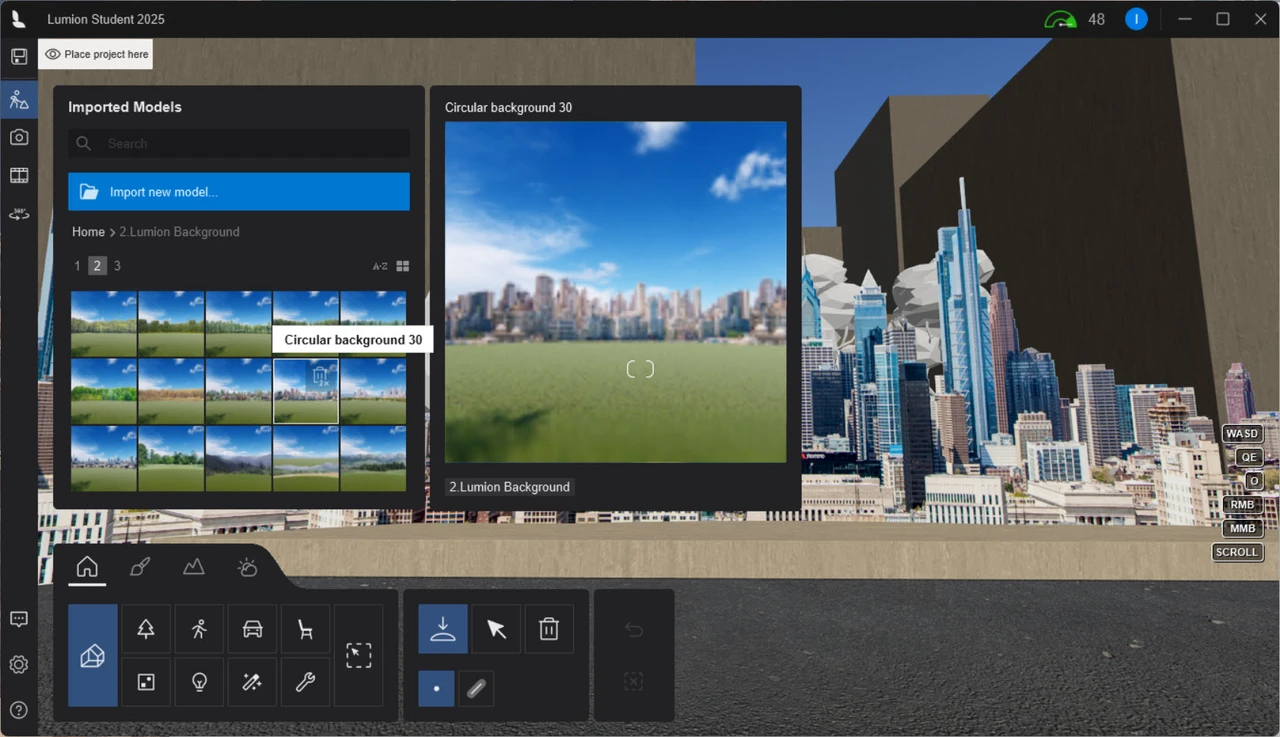
Task: Click the Search field in Imported Models
Action: 239,144
